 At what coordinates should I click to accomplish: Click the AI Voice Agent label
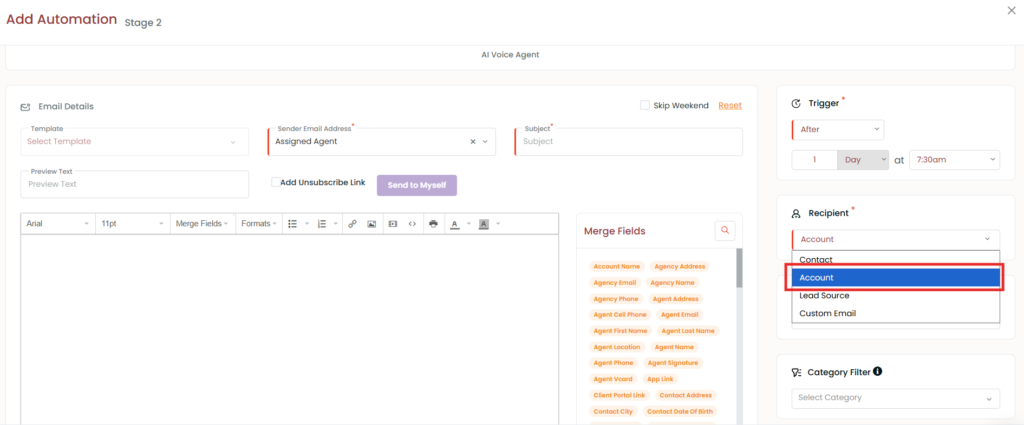click(510, 55)
